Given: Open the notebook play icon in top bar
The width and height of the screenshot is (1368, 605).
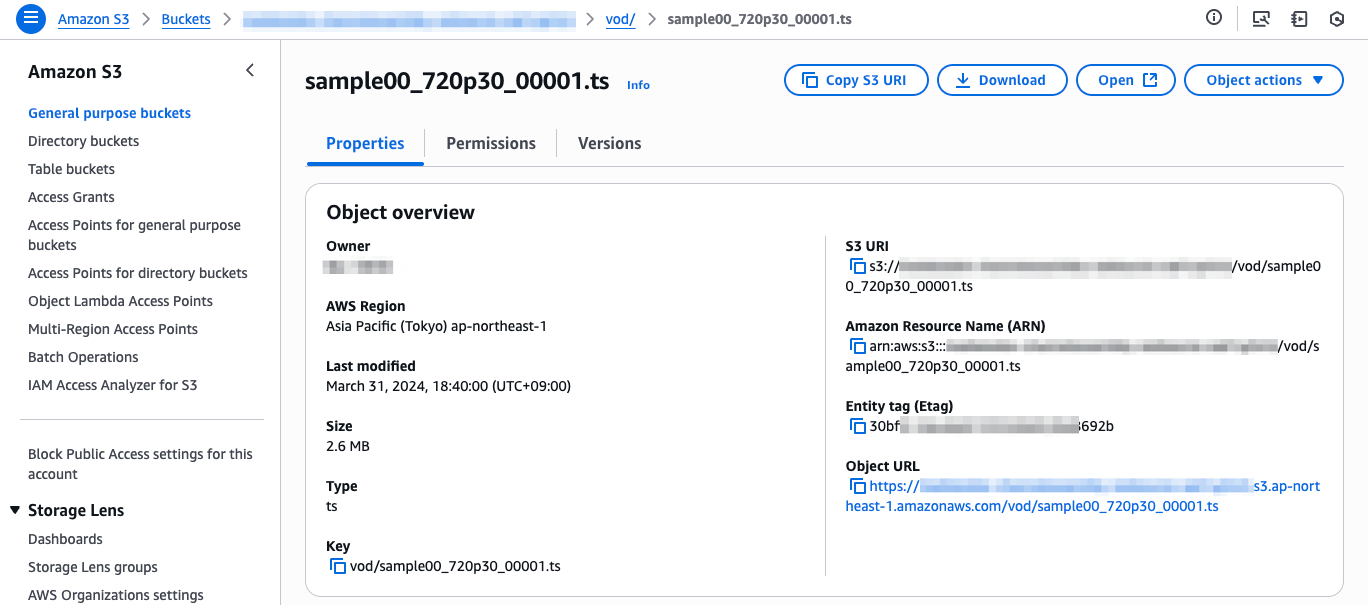Looking at the screenshot, I should click(x=1299, y=19).
